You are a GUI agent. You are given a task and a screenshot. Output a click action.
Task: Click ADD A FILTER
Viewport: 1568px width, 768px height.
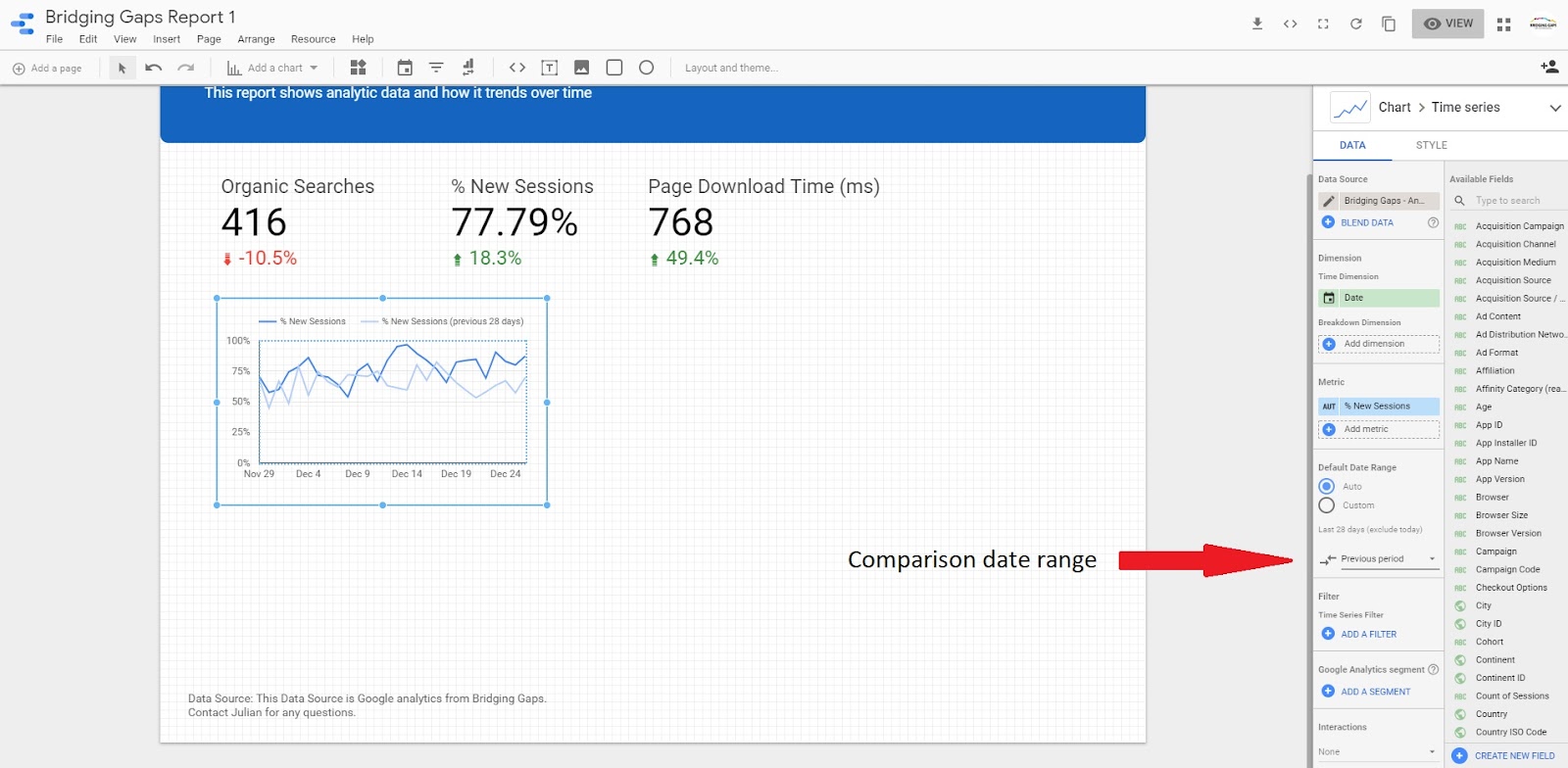(1359, 634)
